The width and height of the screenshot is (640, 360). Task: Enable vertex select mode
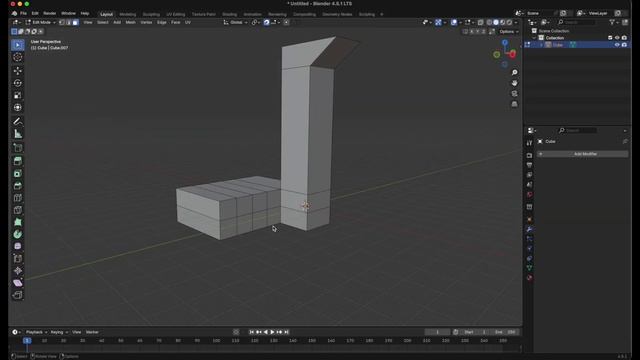click(x=61, y=22)
